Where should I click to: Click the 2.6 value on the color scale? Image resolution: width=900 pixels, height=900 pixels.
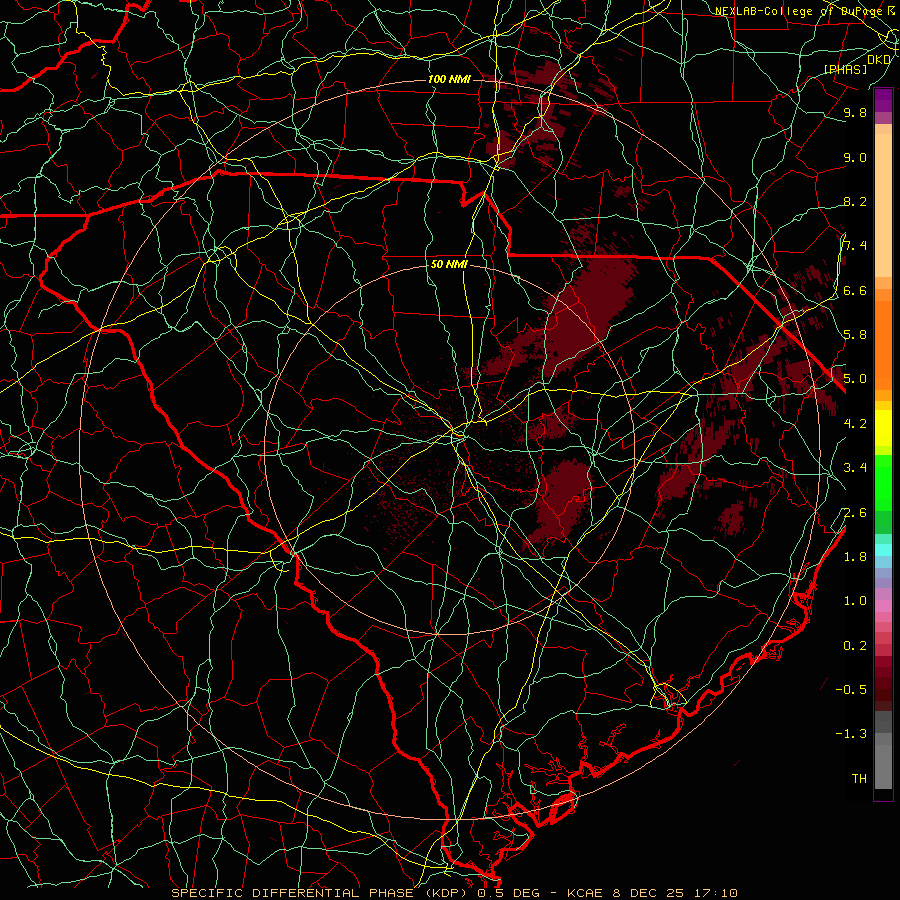[855, 512]
